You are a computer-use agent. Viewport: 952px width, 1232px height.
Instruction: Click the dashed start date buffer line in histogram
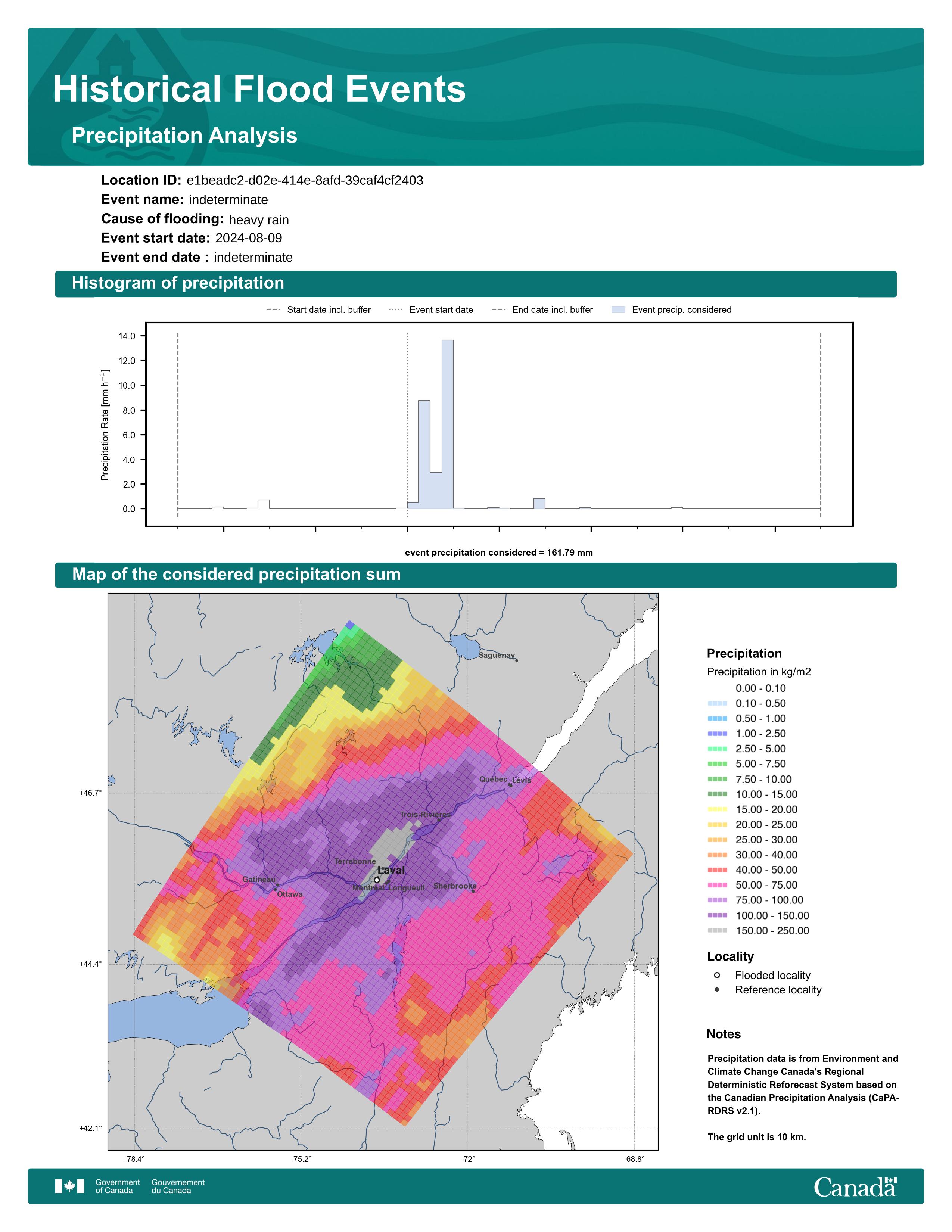tap(178, 424)
